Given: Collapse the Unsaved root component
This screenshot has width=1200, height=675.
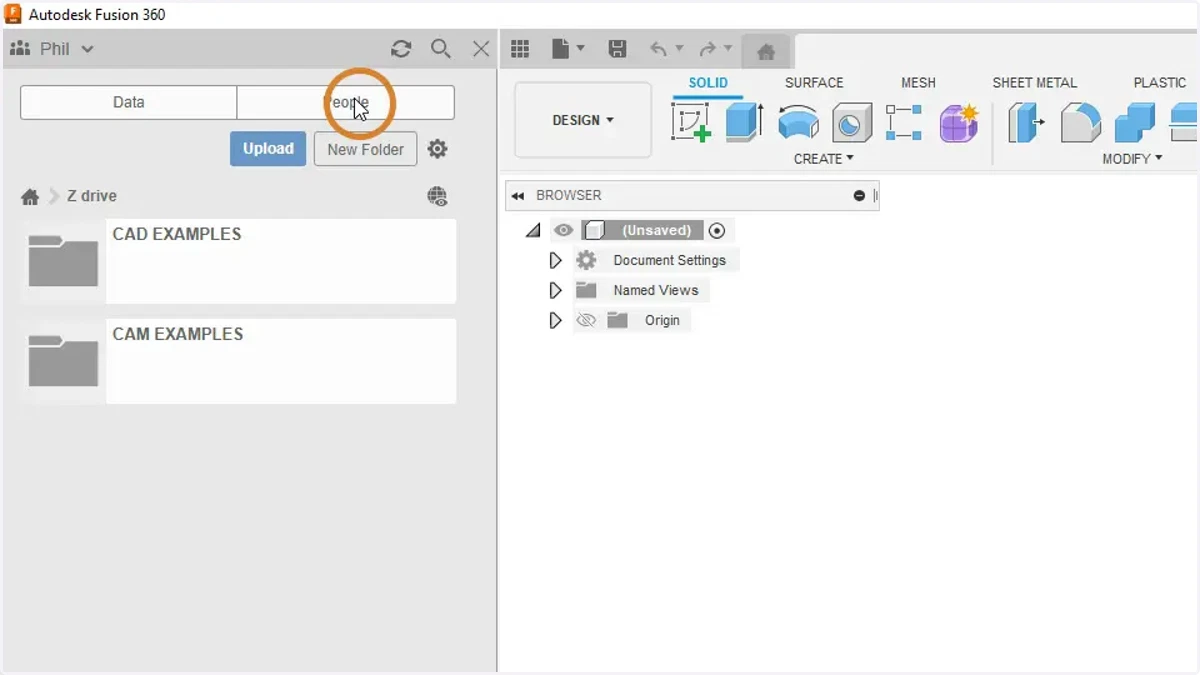Looking at the screenshot, I should click(x=533, y=231).
